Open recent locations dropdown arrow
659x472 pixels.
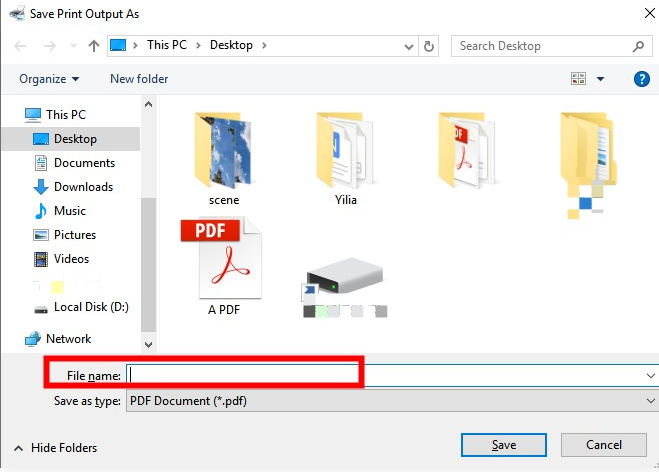point(73,45)
